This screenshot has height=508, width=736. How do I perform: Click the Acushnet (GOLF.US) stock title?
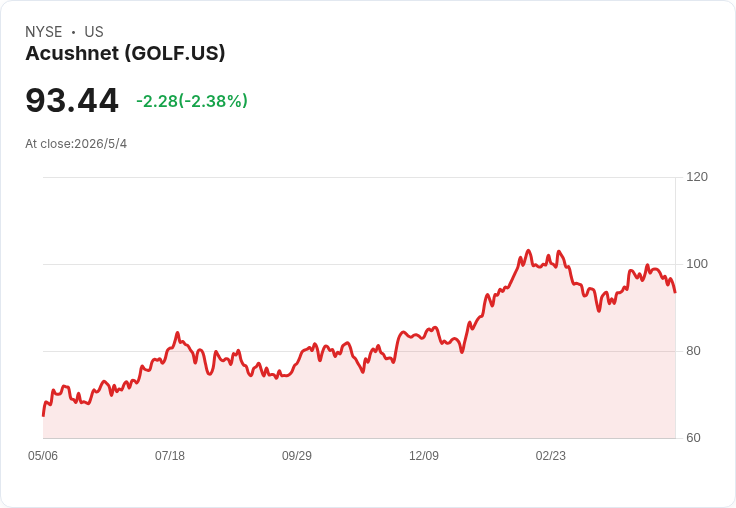click(125, 53)
